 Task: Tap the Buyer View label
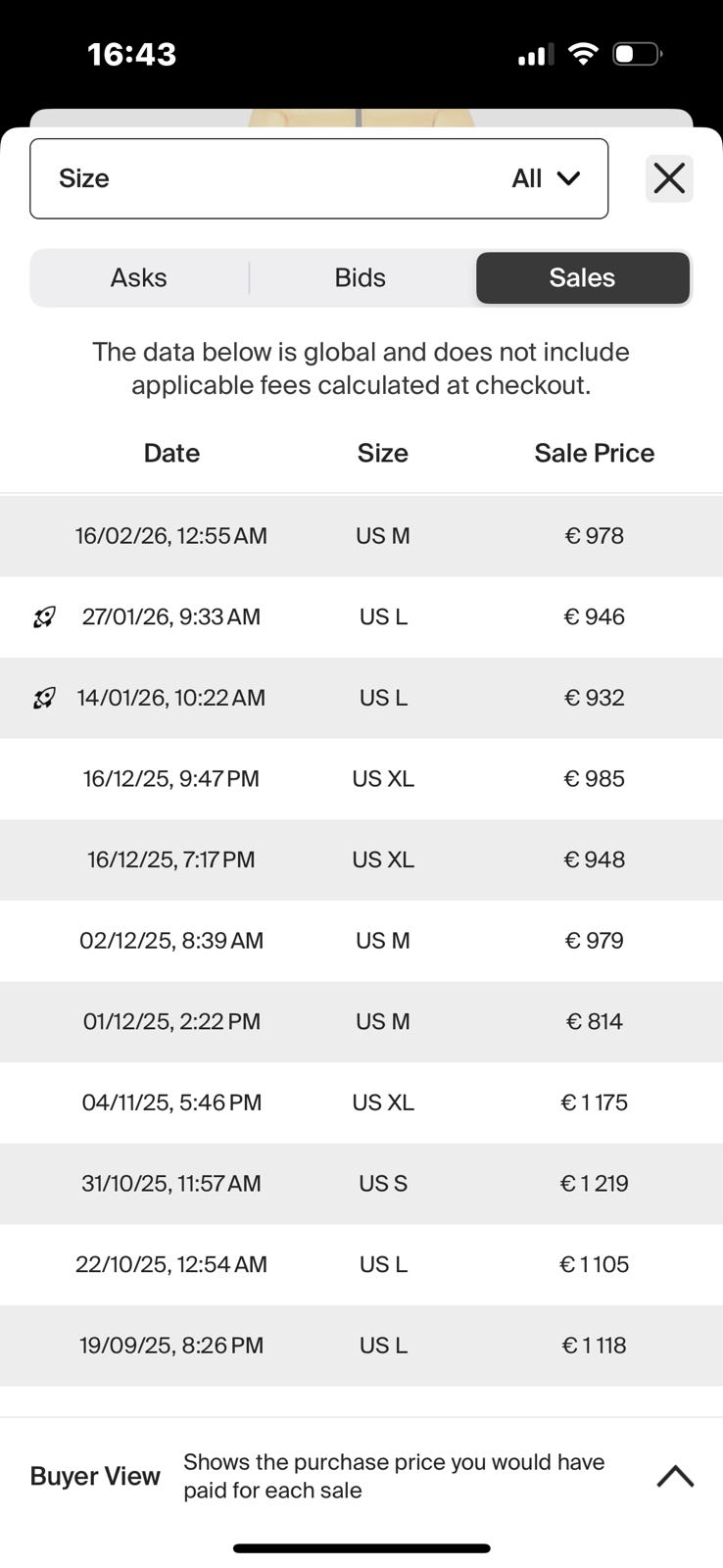[x=95, y=1476]
